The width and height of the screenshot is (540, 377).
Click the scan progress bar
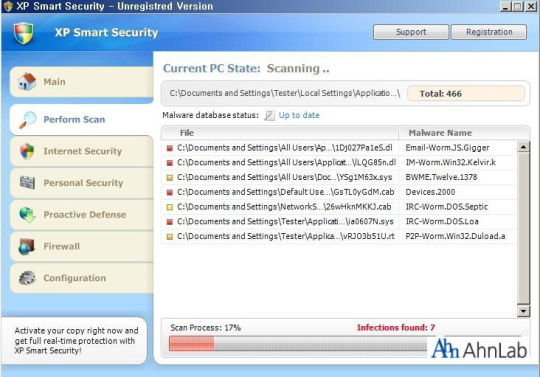[298, 344]
